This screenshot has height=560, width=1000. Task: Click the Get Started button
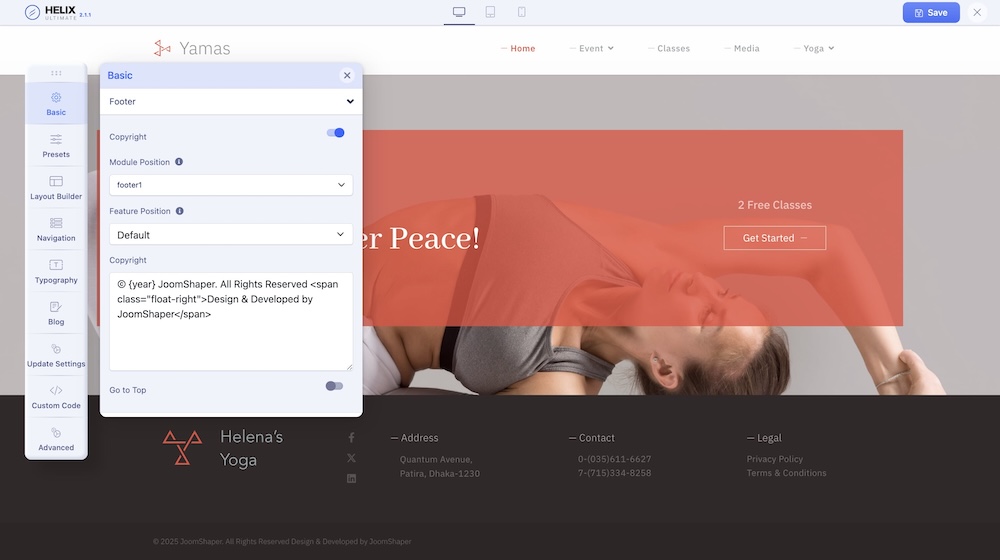point(775,238)
